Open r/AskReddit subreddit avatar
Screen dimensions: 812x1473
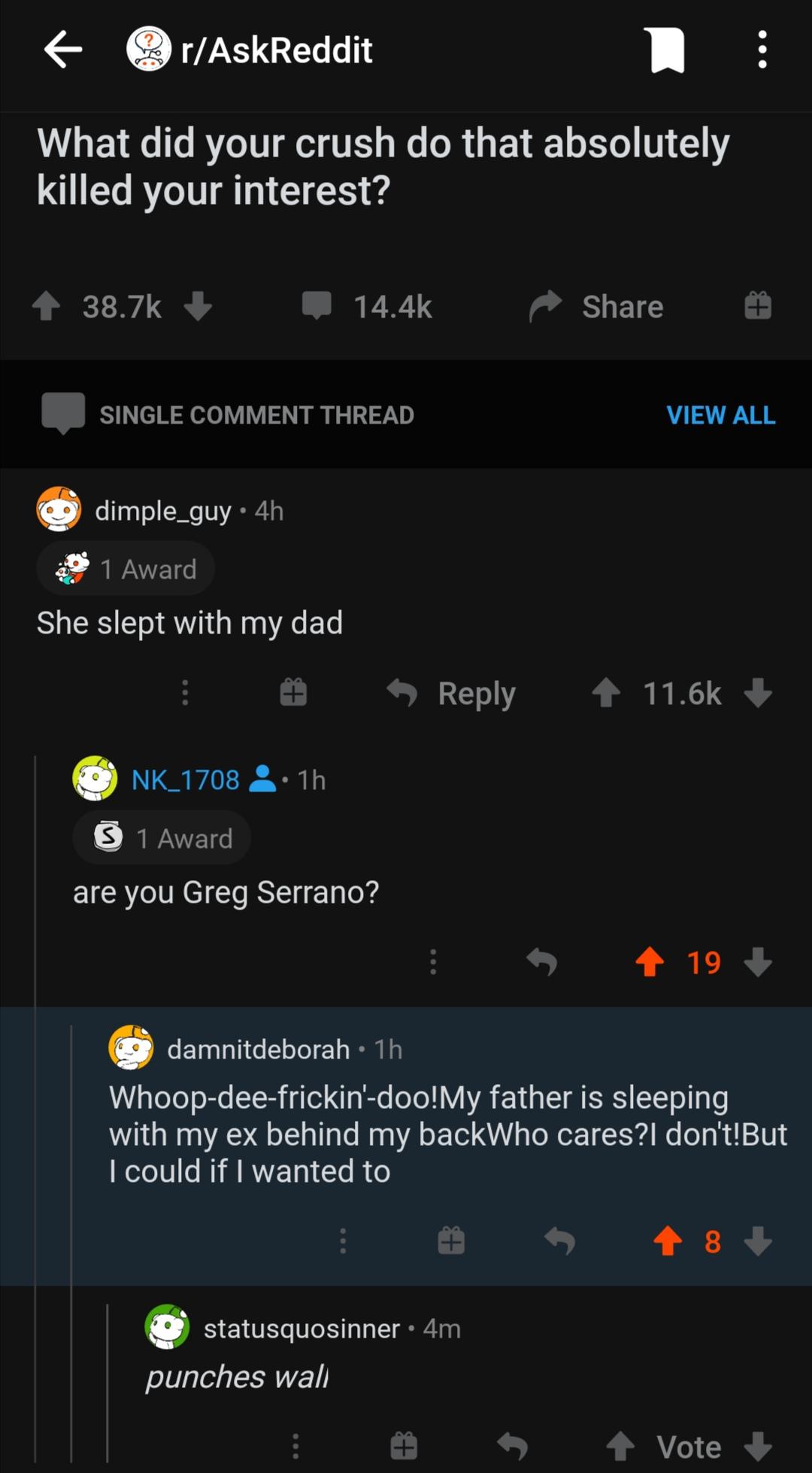[148, 50]
